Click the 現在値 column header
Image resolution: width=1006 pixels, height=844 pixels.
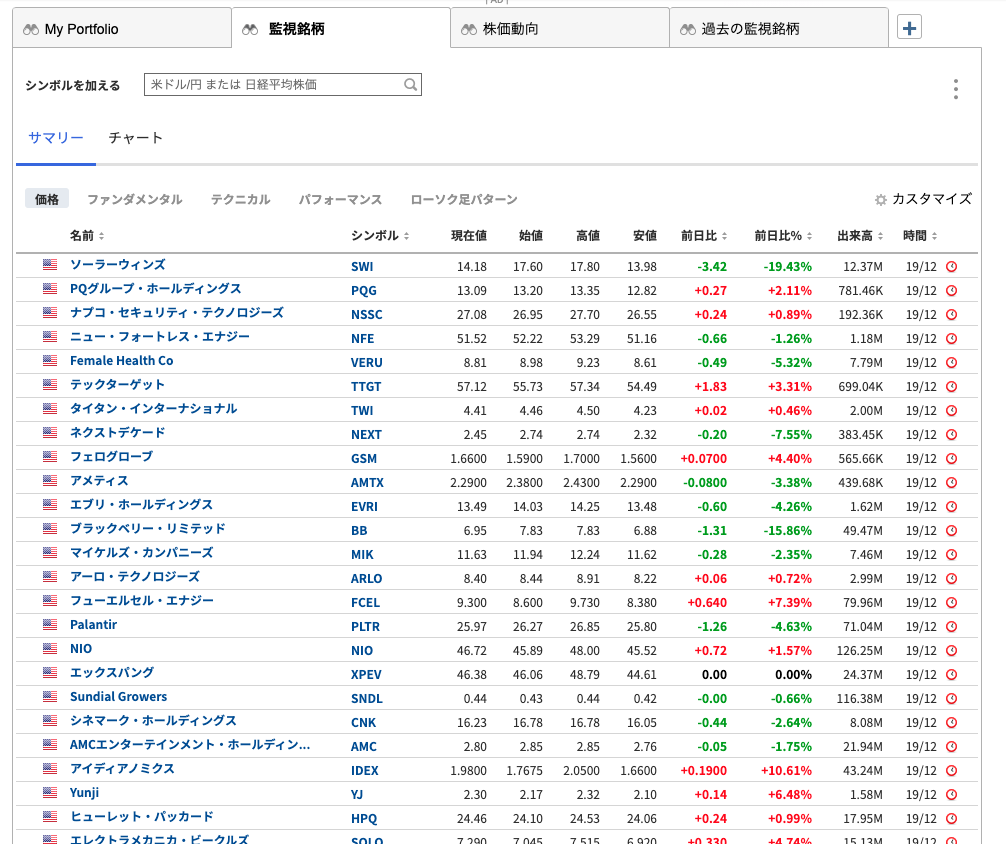pyautogui.click(x=468, y=236)
